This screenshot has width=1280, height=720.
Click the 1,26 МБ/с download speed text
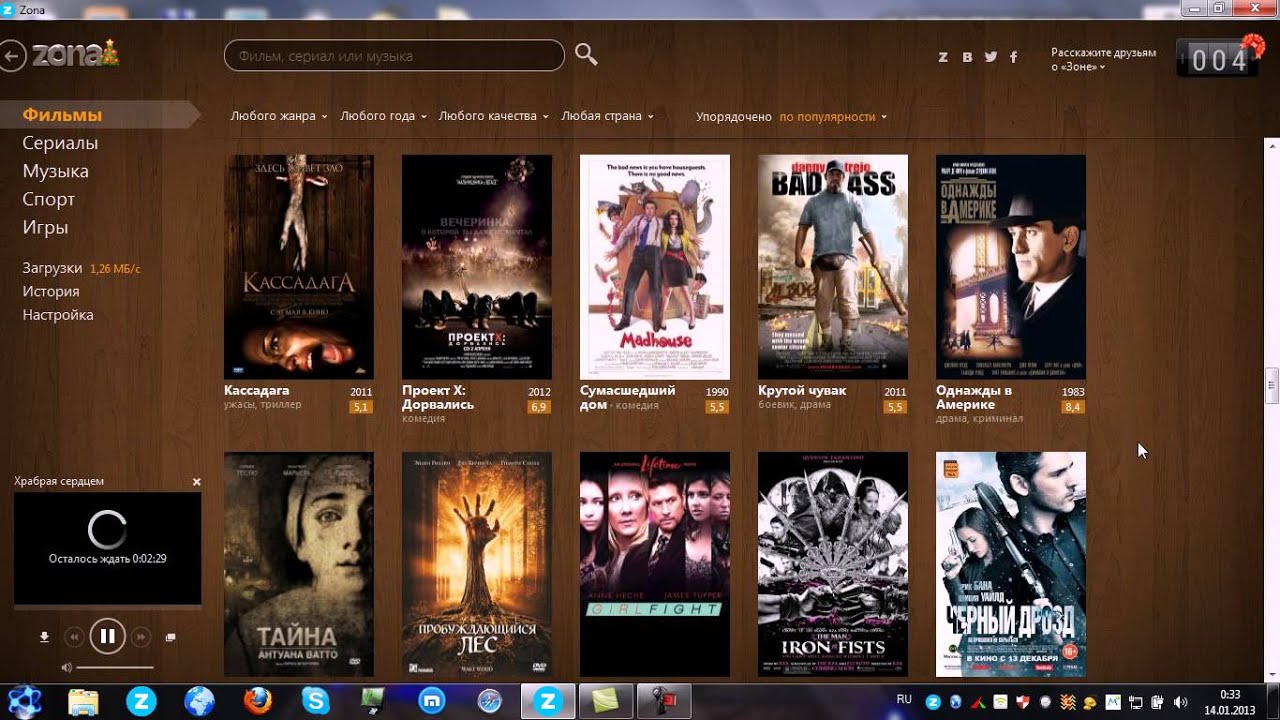pos(115,269)
